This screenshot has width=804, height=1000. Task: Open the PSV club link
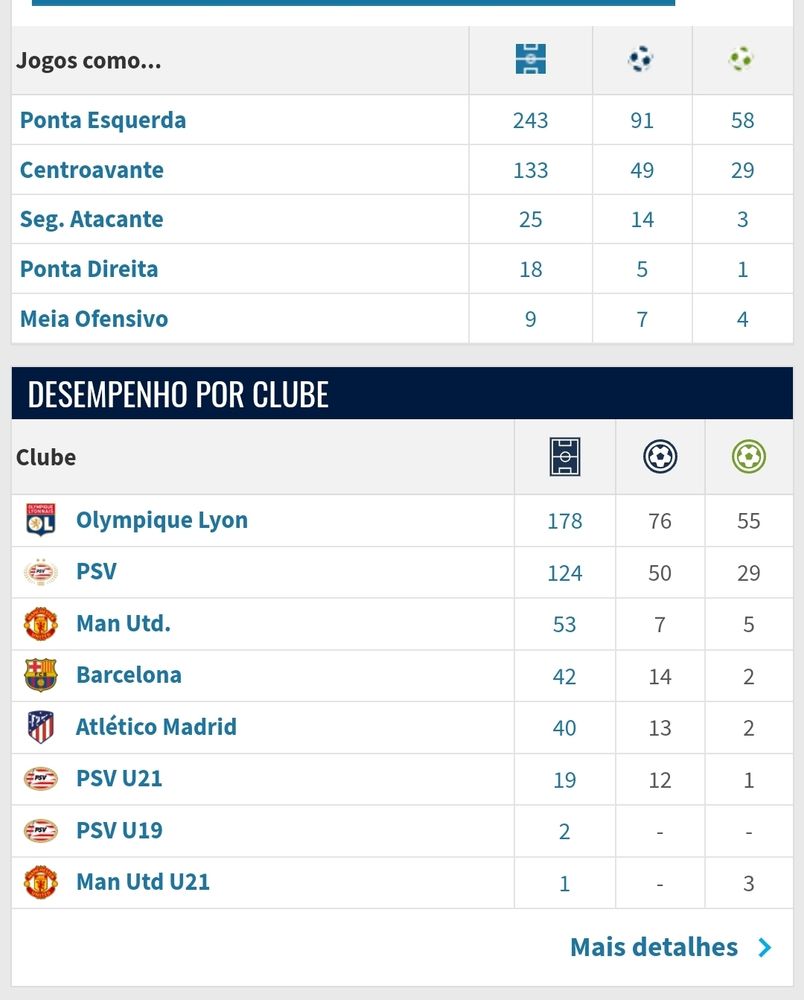click(96, 571)
